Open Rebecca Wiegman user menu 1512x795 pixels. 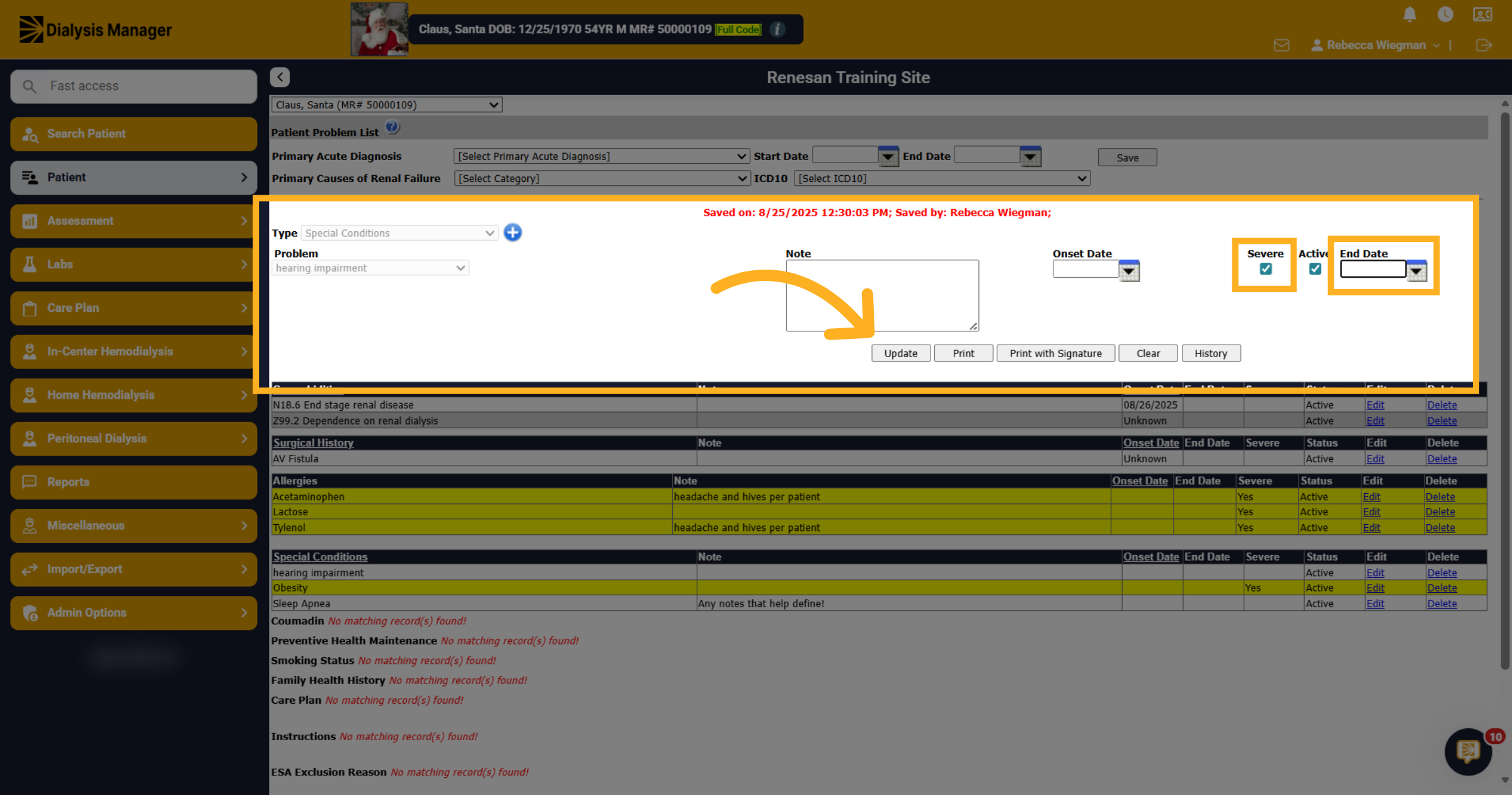tap(1375, 45)
